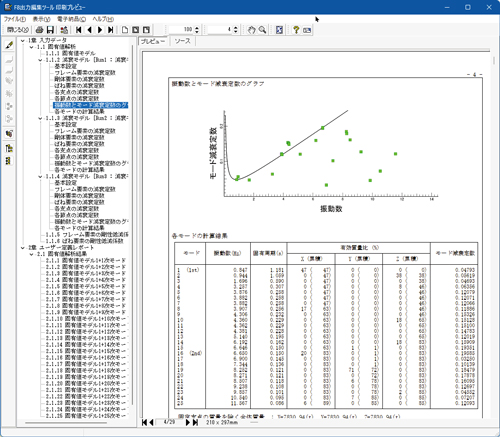Click the first-page arrow in bottom navigation bar

144,422
